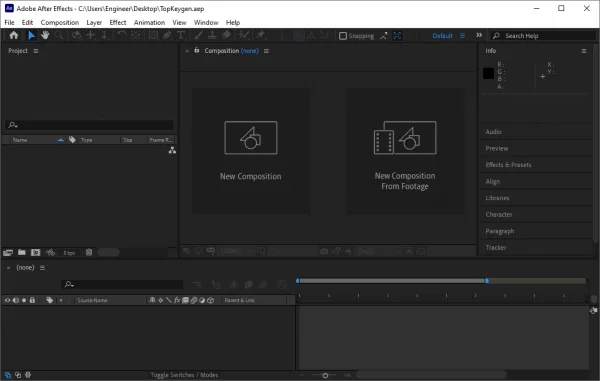The image size is (600, 381).
Task: Click New Composition From Footage
Action: click(x=405, y=151)
